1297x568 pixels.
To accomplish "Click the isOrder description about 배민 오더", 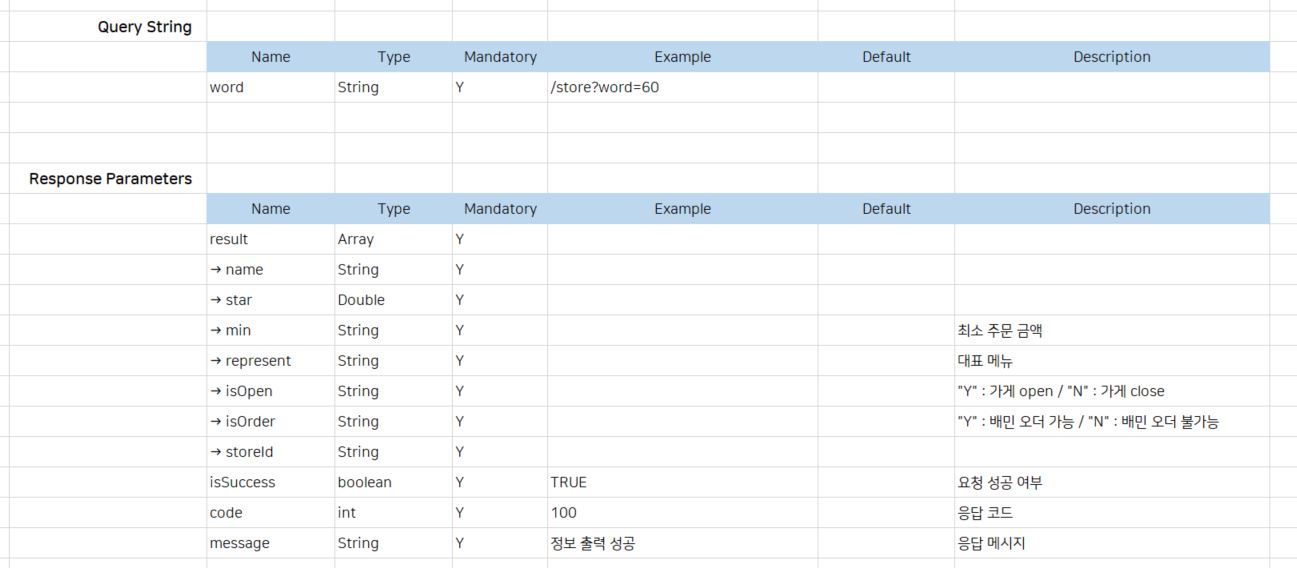I will (x=1088, y=422).
